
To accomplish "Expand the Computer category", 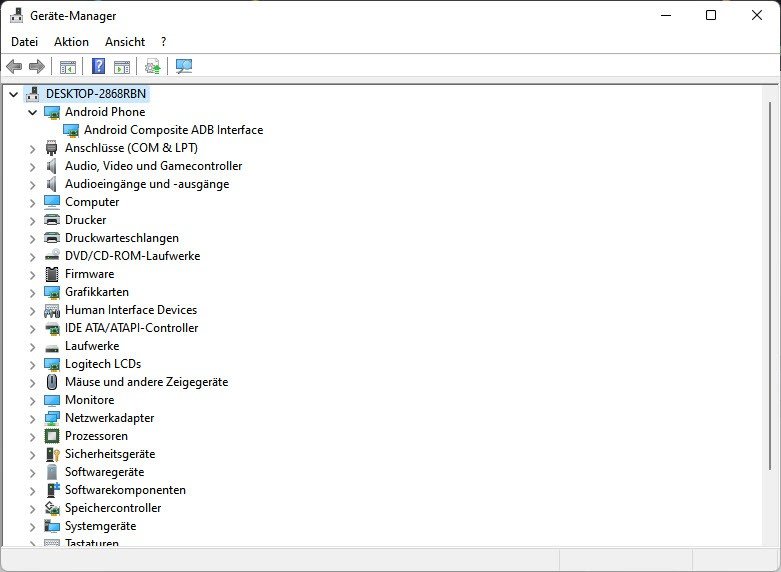I will click(x=32, y=202).
